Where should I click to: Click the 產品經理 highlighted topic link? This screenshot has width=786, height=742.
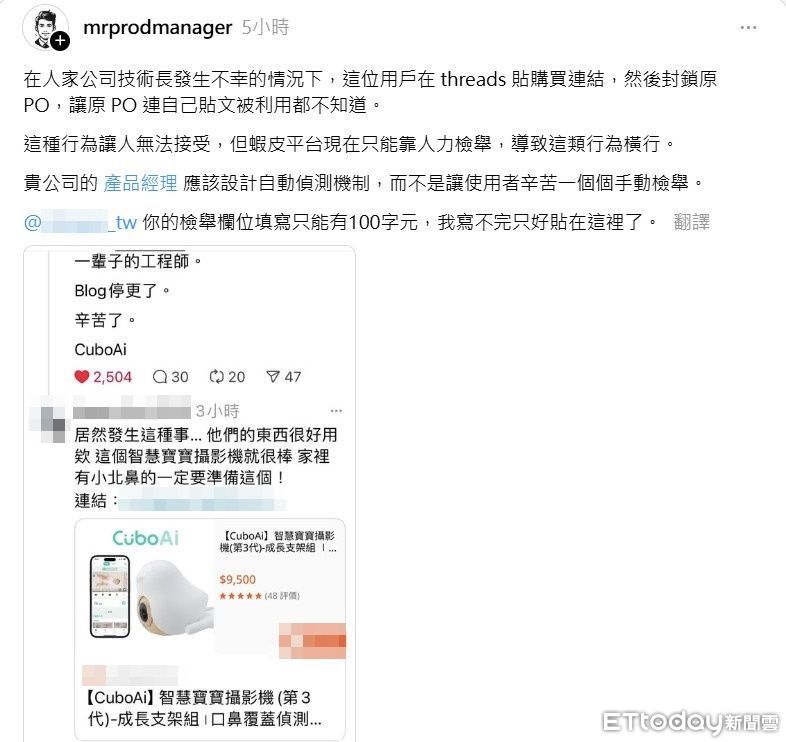coord(140,183)
